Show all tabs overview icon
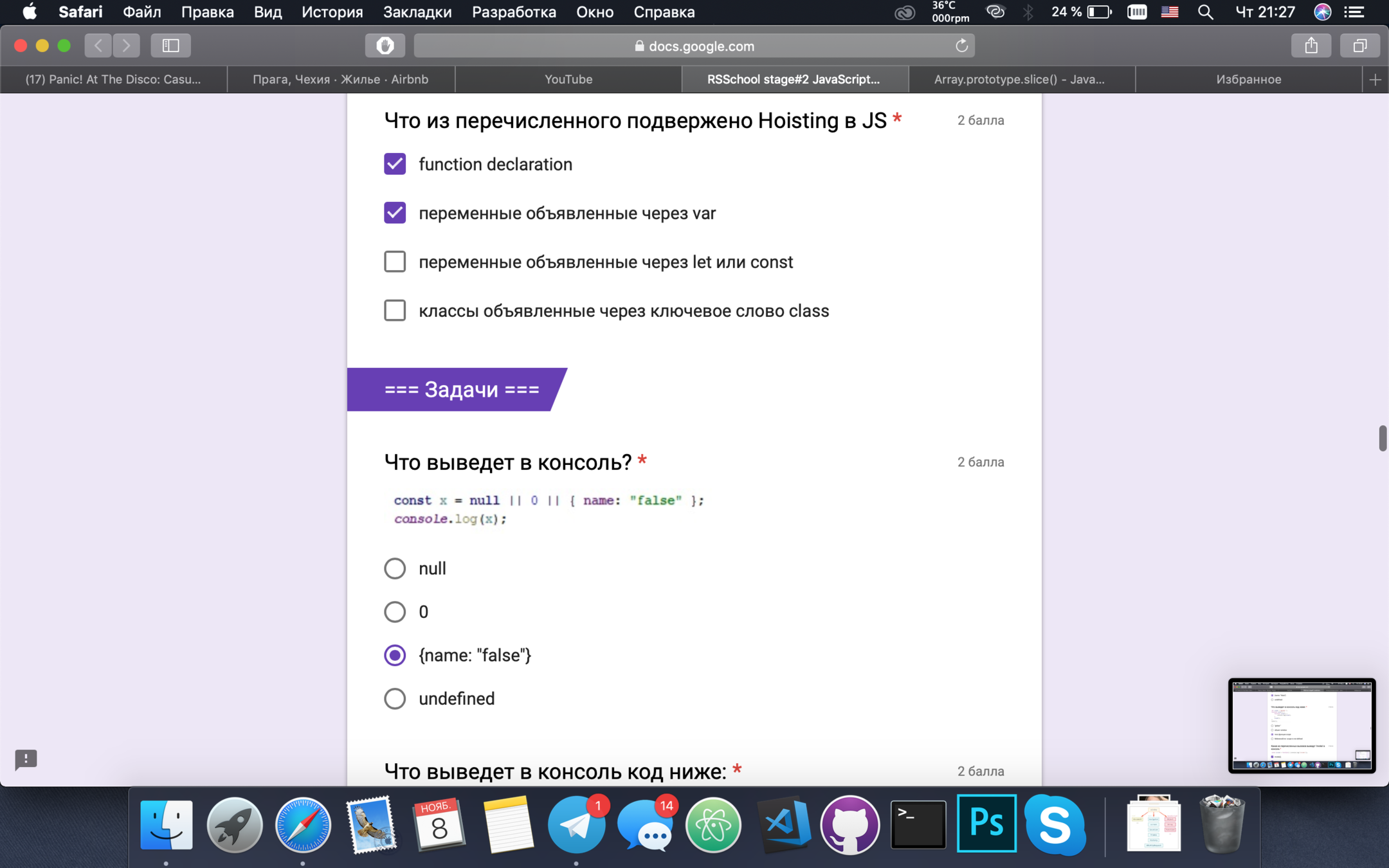 coord(1359,46)
